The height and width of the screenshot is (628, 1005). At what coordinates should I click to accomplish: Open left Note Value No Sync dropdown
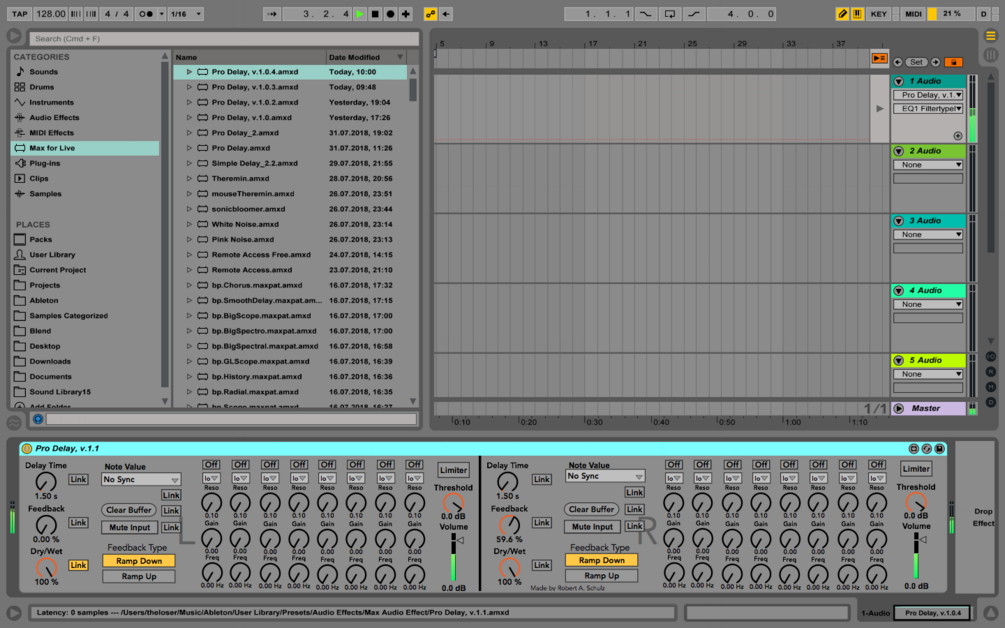140,479
